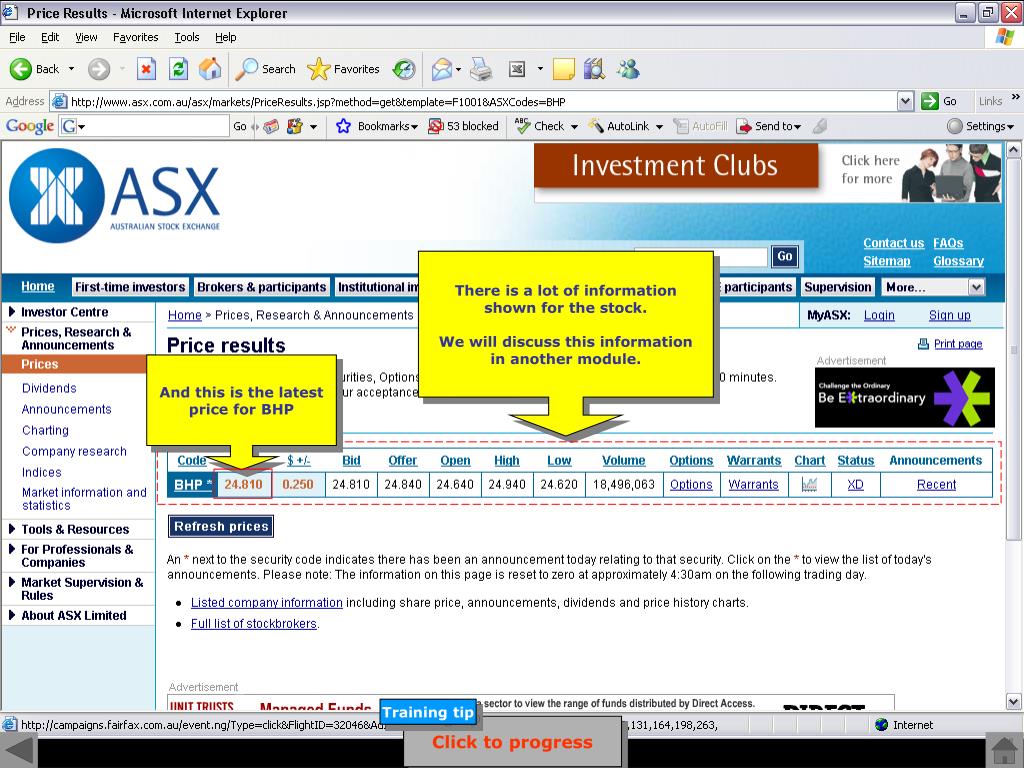The width and height of the screenshot is (1024, 768).
Task: Click the Home house icon in toolbar
Action: 210,69
